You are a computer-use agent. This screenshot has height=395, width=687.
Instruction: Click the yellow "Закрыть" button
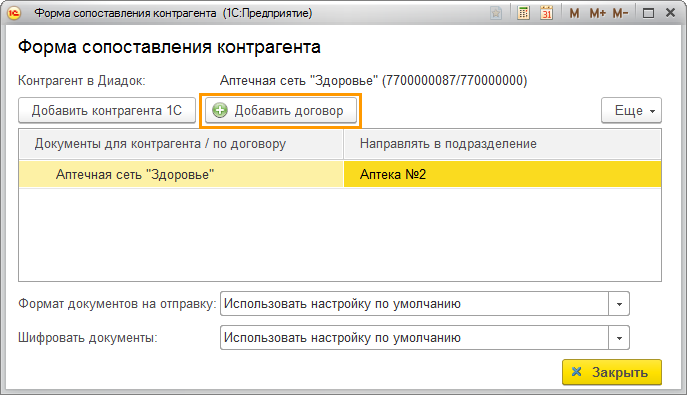612,372
